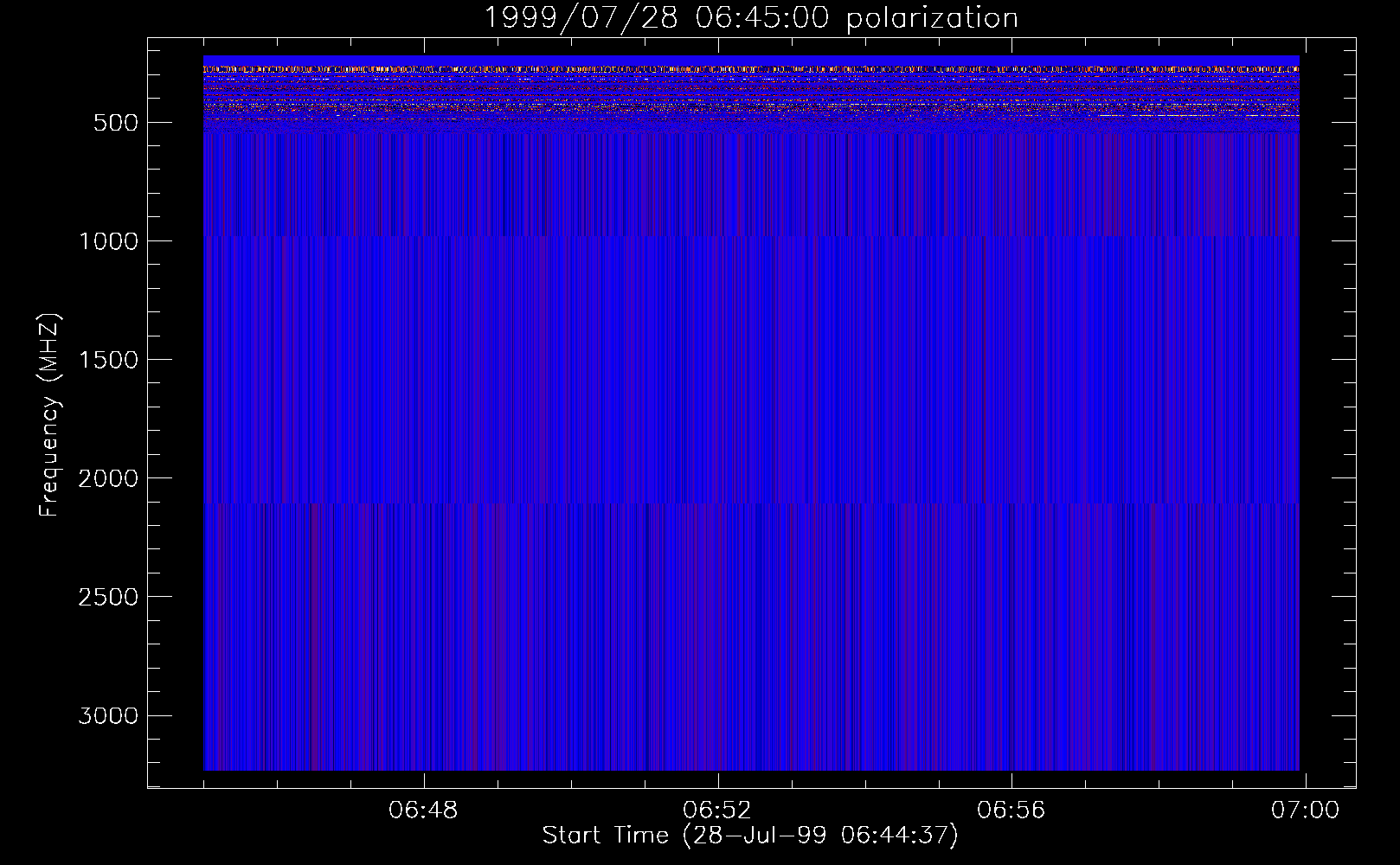Click the 1000 frequency tick label
This screenshot has width=1400, height=865.
[108, 241]
